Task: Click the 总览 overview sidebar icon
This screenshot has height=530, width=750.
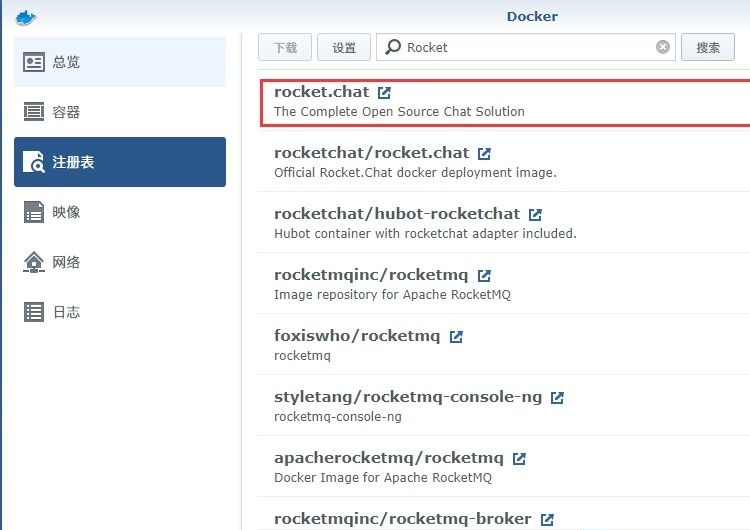Action: tap(34, 62)
